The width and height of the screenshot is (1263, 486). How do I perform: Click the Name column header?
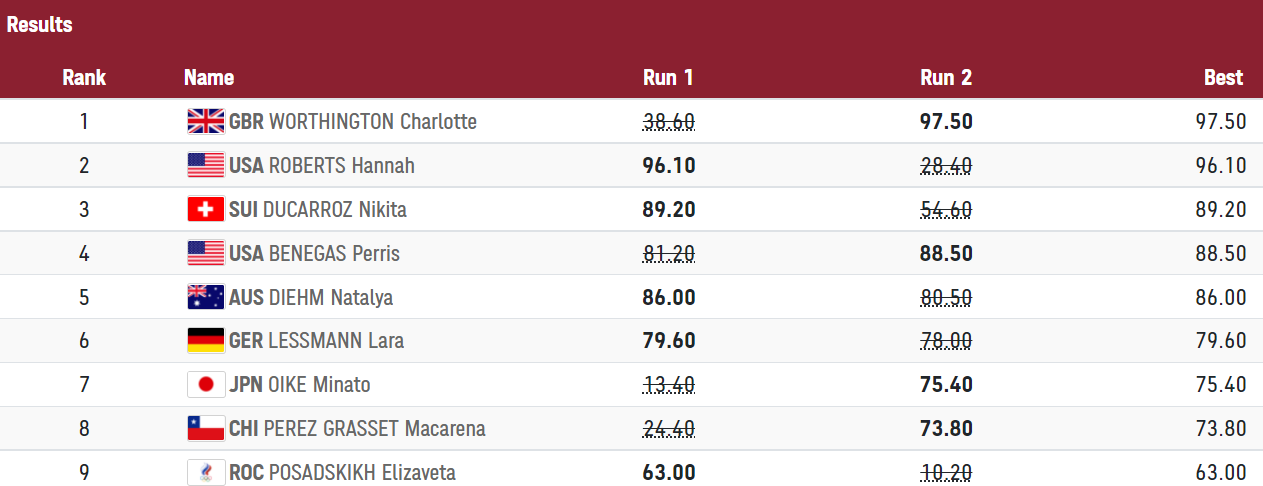209,78
